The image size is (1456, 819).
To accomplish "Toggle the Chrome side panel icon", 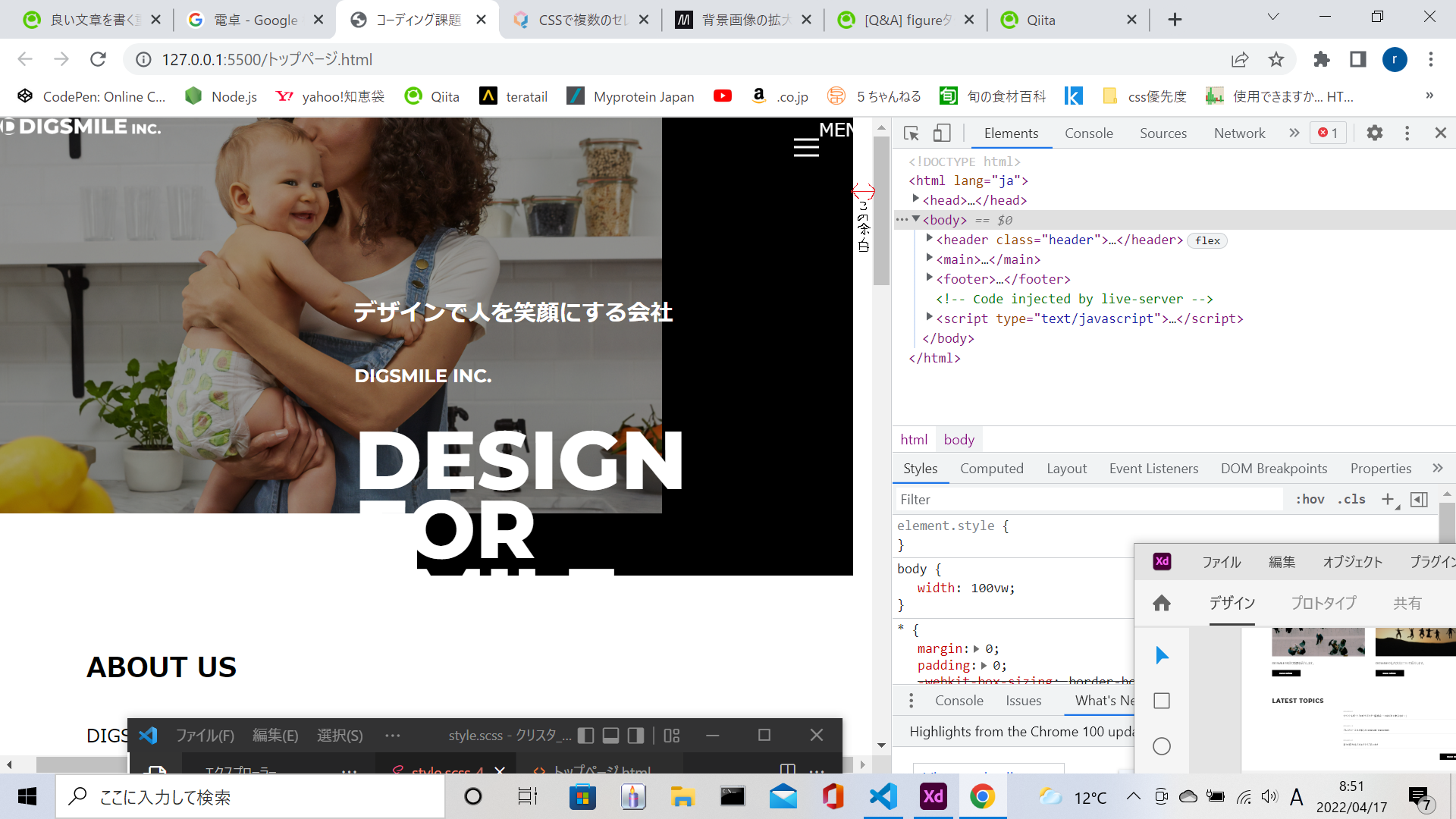I will pyautogui.click(x=1358, y=59).
